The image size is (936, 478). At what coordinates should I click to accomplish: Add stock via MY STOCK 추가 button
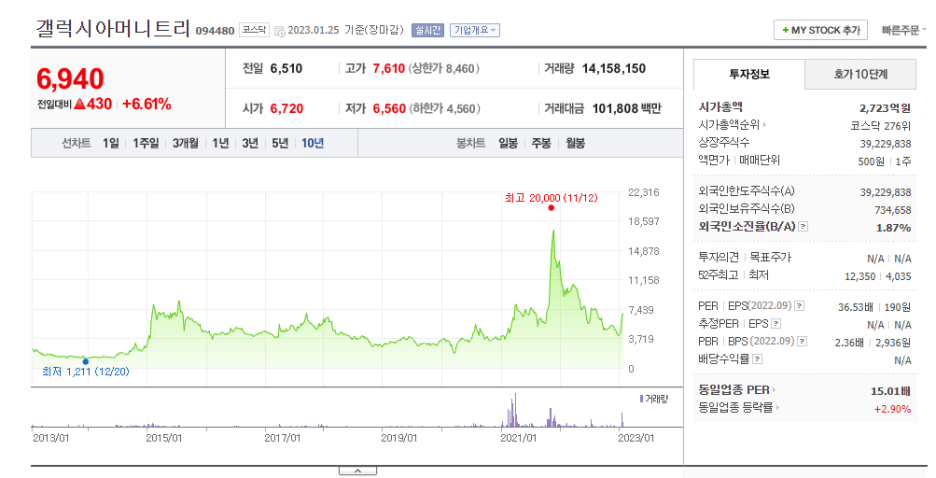coord(820,30)
